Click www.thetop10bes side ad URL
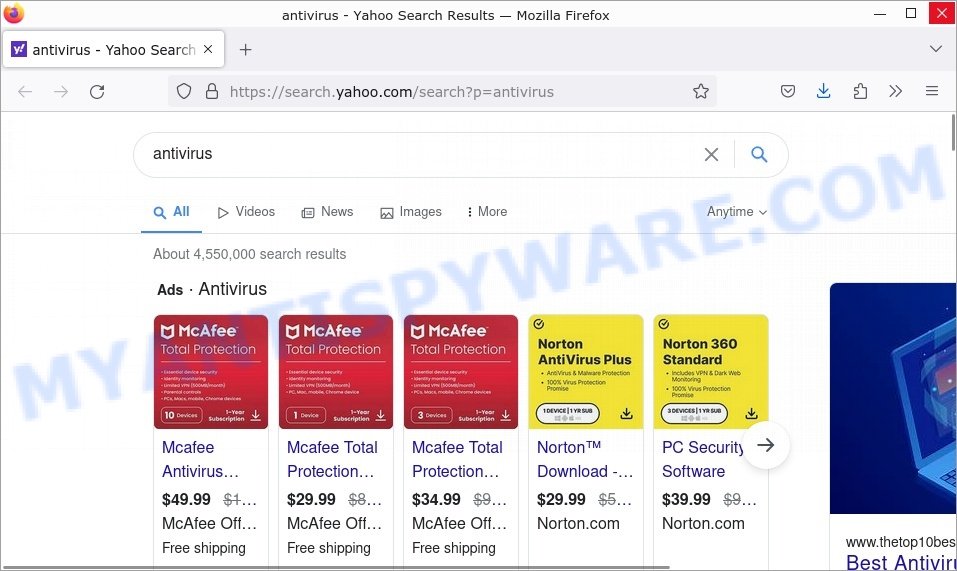The width and height of the screenshot is (957, 571). tap(901, 542)
